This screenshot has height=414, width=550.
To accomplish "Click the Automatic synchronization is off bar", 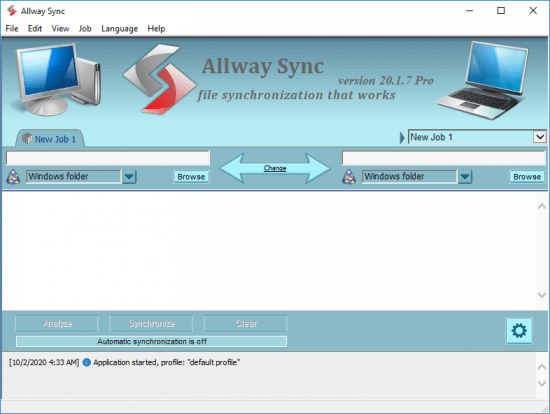I will coord(151,341).
